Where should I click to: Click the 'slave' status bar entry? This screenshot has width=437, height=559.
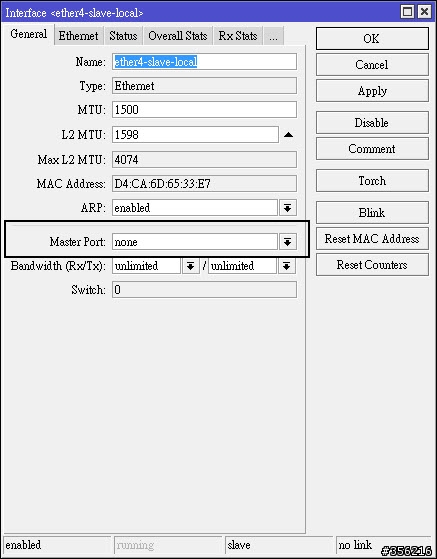(x=279, y=545)
